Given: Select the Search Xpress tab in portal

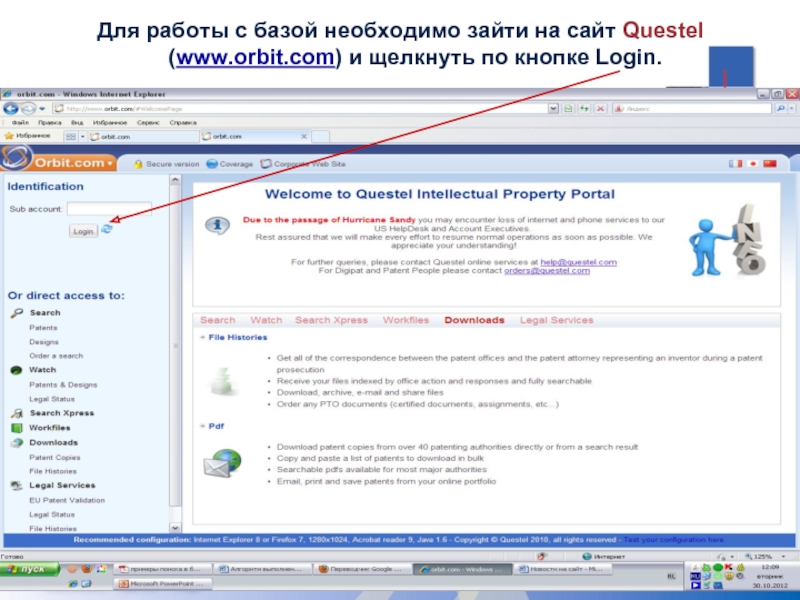Looking at the screenshot, I should coord(331,320).
